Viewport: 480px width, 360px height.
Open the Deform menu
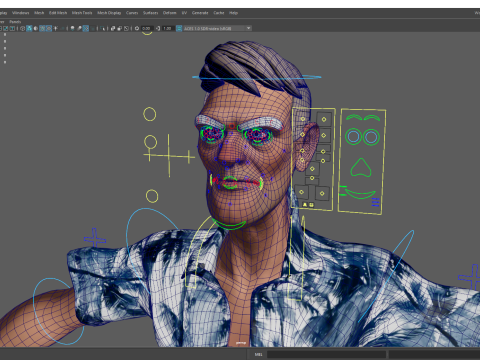(169, 13)
